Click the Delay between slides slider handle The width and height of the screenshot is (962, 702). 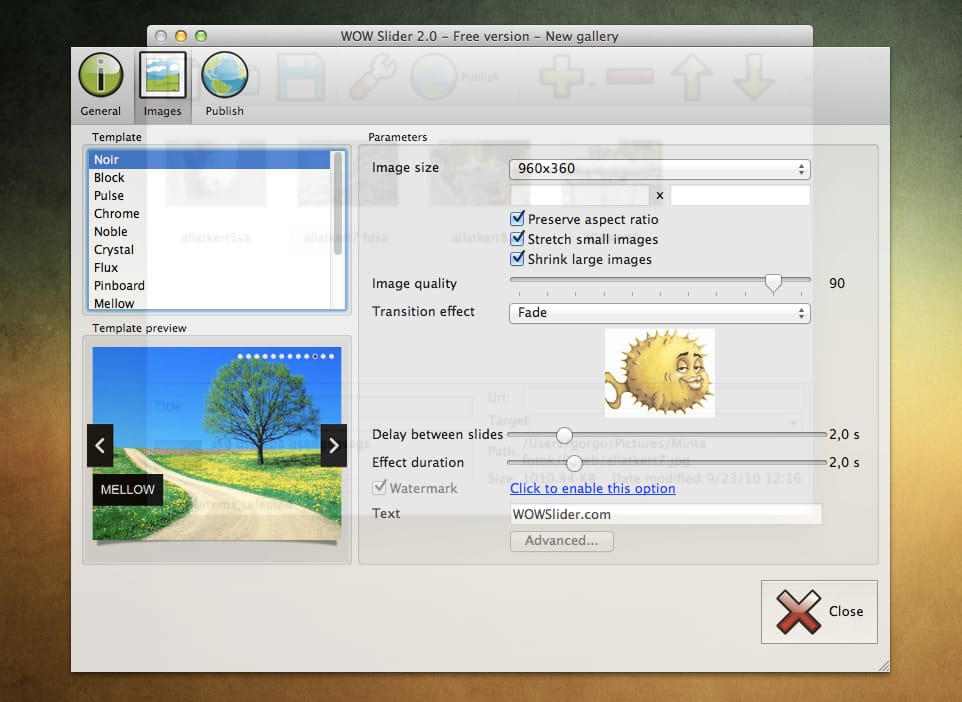point(564,434)
